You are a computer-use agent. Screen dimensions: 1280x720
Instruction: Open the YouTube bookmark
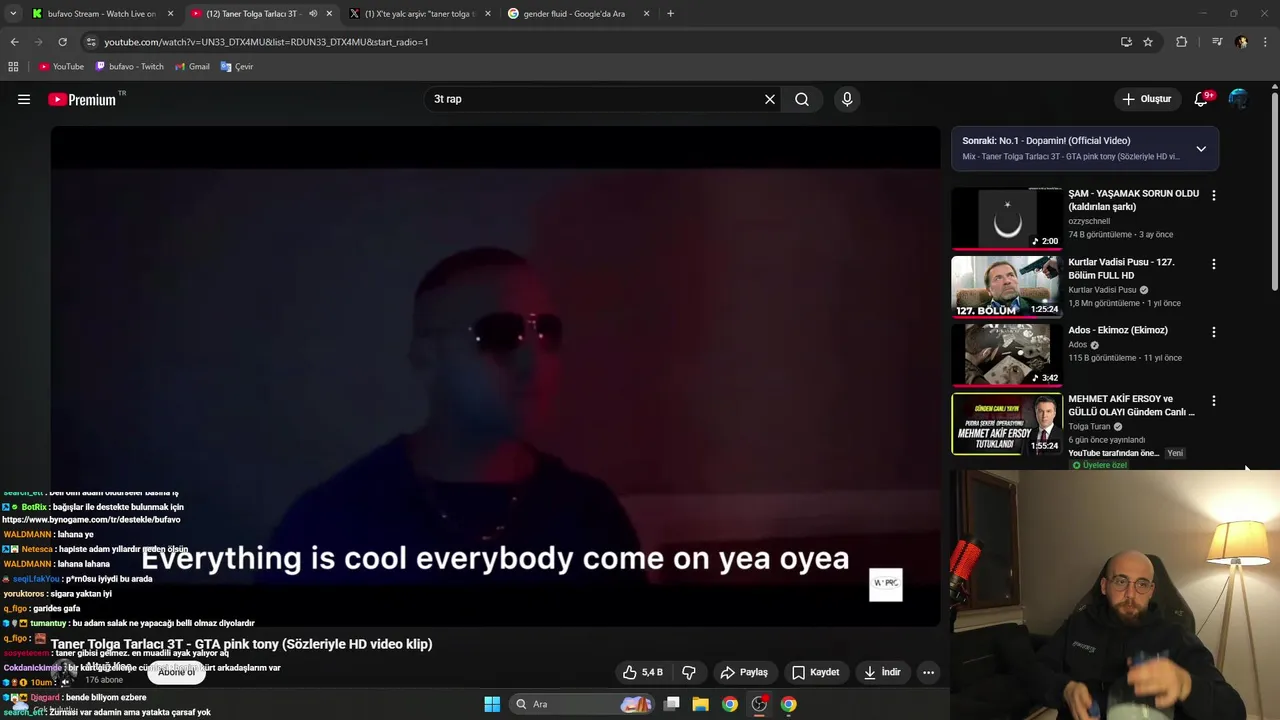[x=61, y=67]
